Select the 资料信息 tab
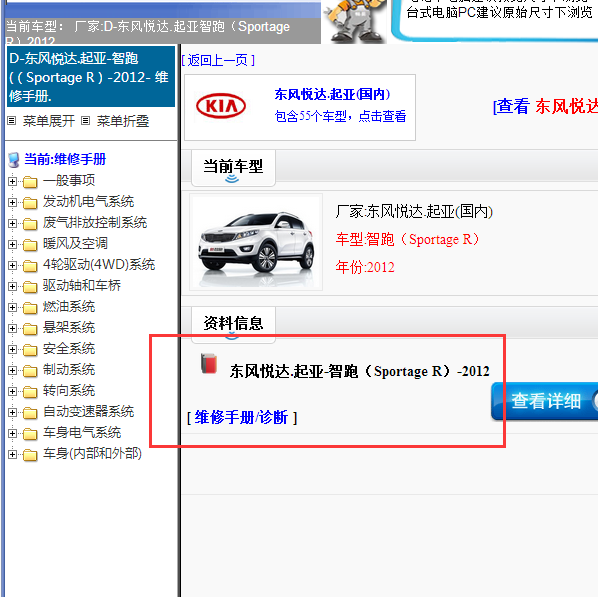This screenshot has width=598, height=597. point(233,325)
